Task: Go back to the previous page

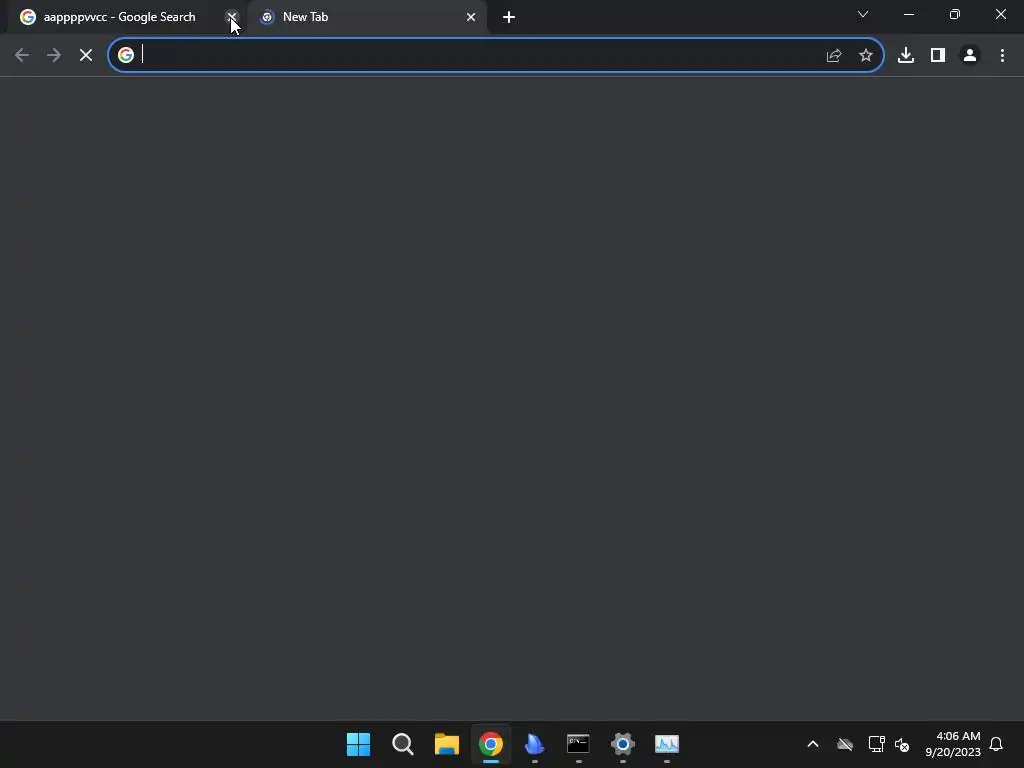Action: point(22,55)
